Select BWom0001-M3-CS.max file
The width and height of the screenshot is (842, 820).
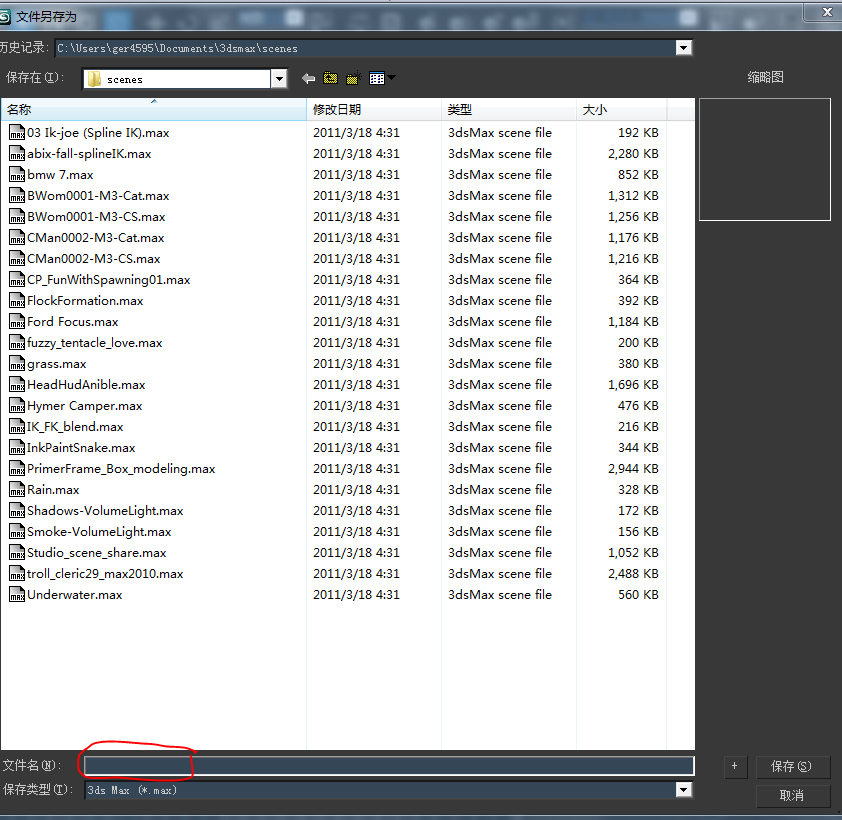[96, 216]
